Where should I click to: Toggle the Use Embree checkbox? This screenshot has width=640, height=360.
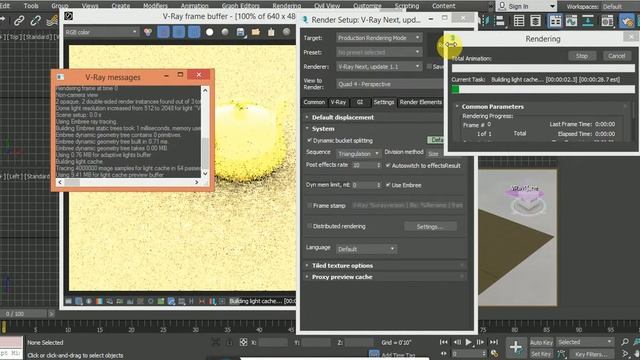point(388,185)
